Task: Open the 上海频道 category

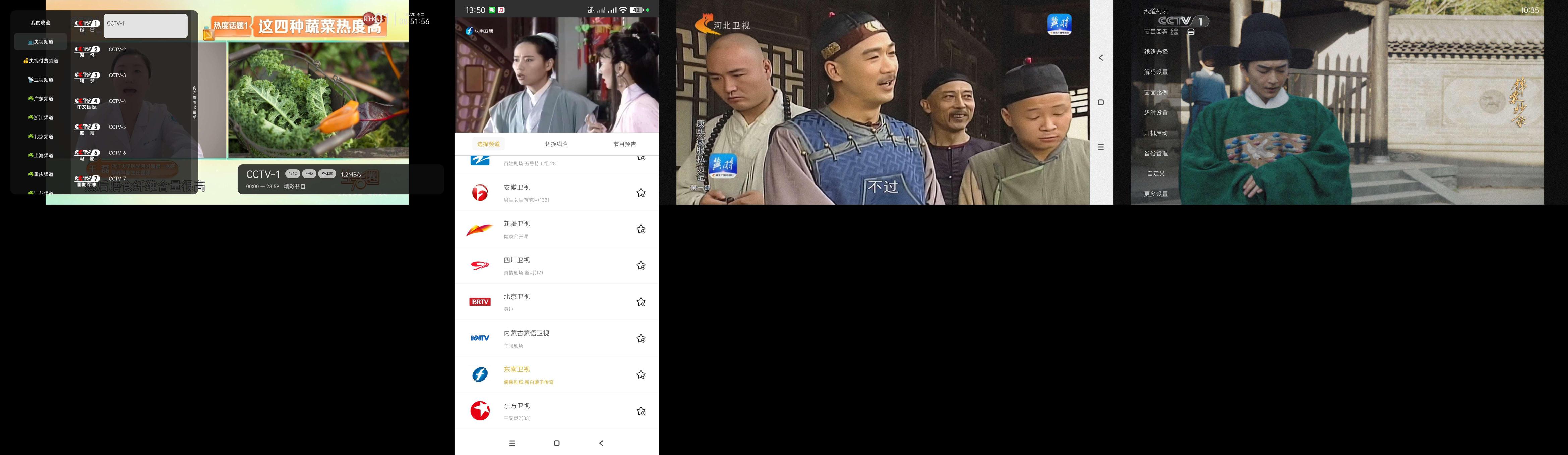Action: pos(40,155)
